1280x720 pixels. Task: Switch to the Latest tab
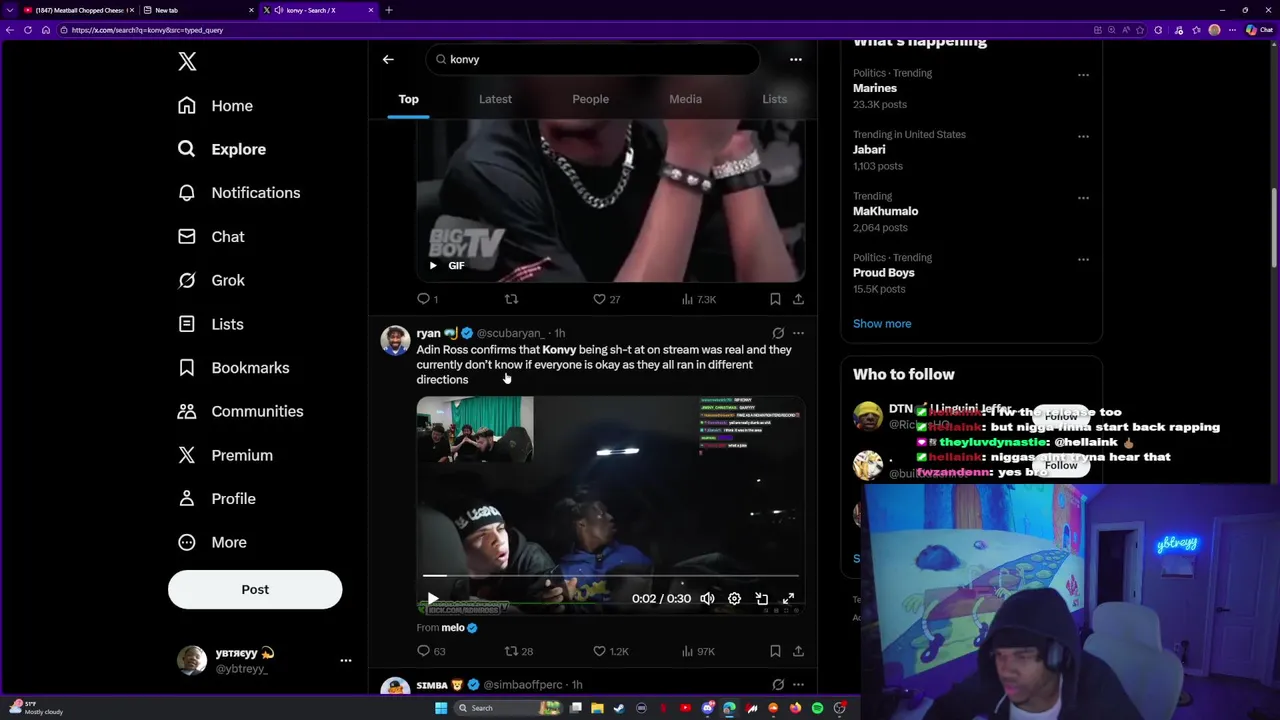[x=495, y=99]
